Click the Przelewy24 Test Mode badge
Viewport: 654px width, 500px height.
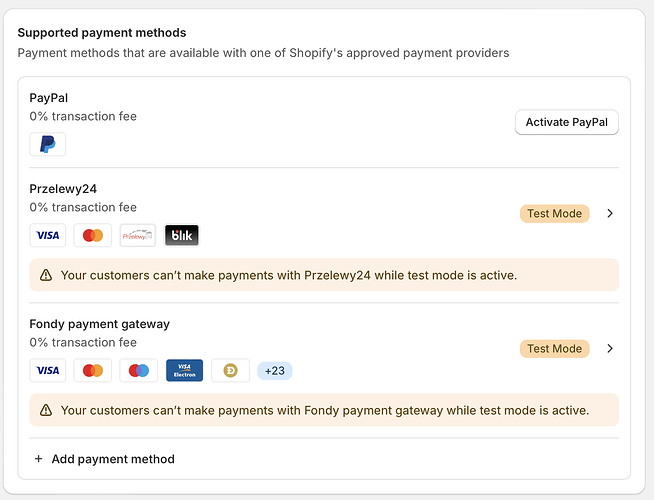554,213
